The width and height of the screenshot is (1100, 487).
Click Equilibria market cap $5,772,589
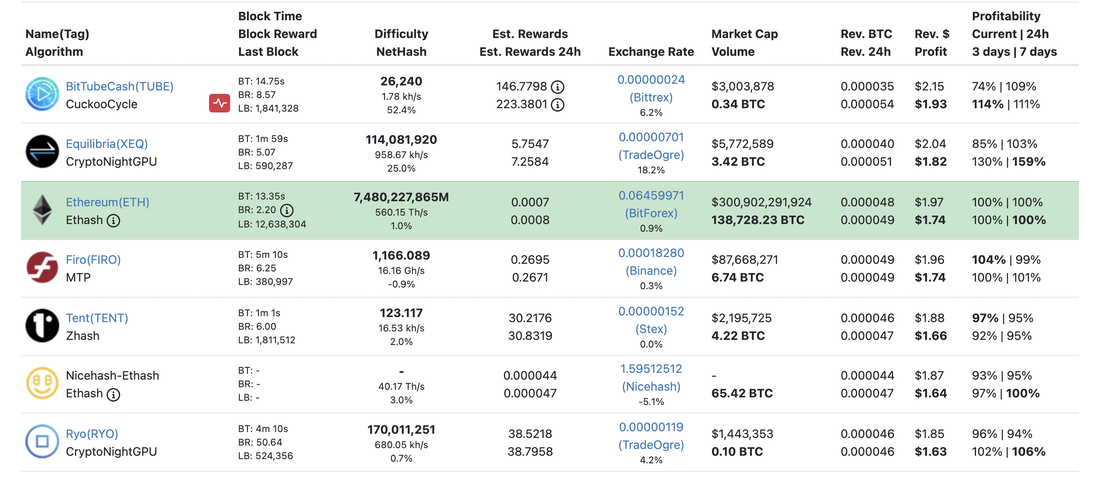[x=742, y=144]
